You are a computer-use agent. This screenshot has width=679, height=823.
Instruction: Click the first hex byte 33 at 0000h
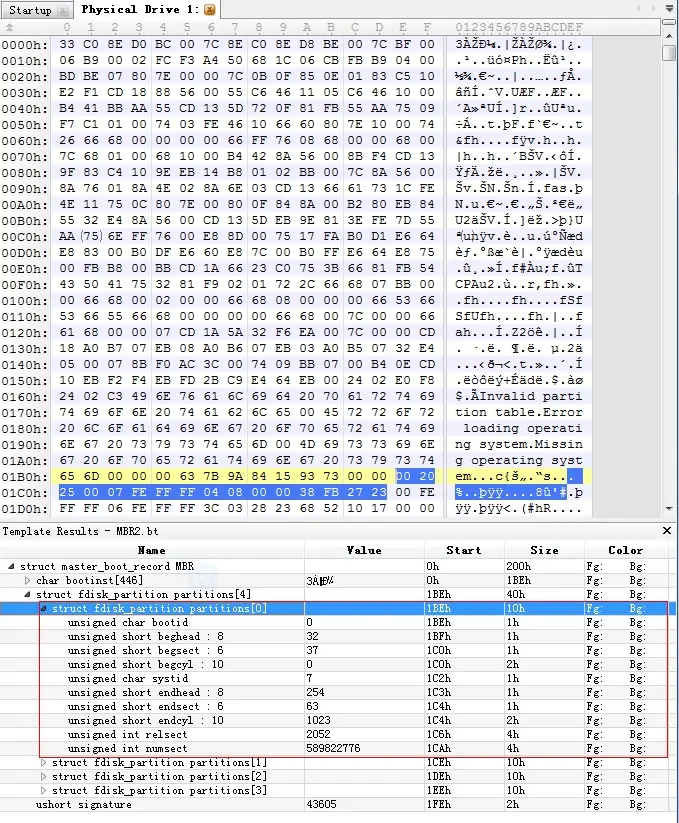tap(67, 45)
